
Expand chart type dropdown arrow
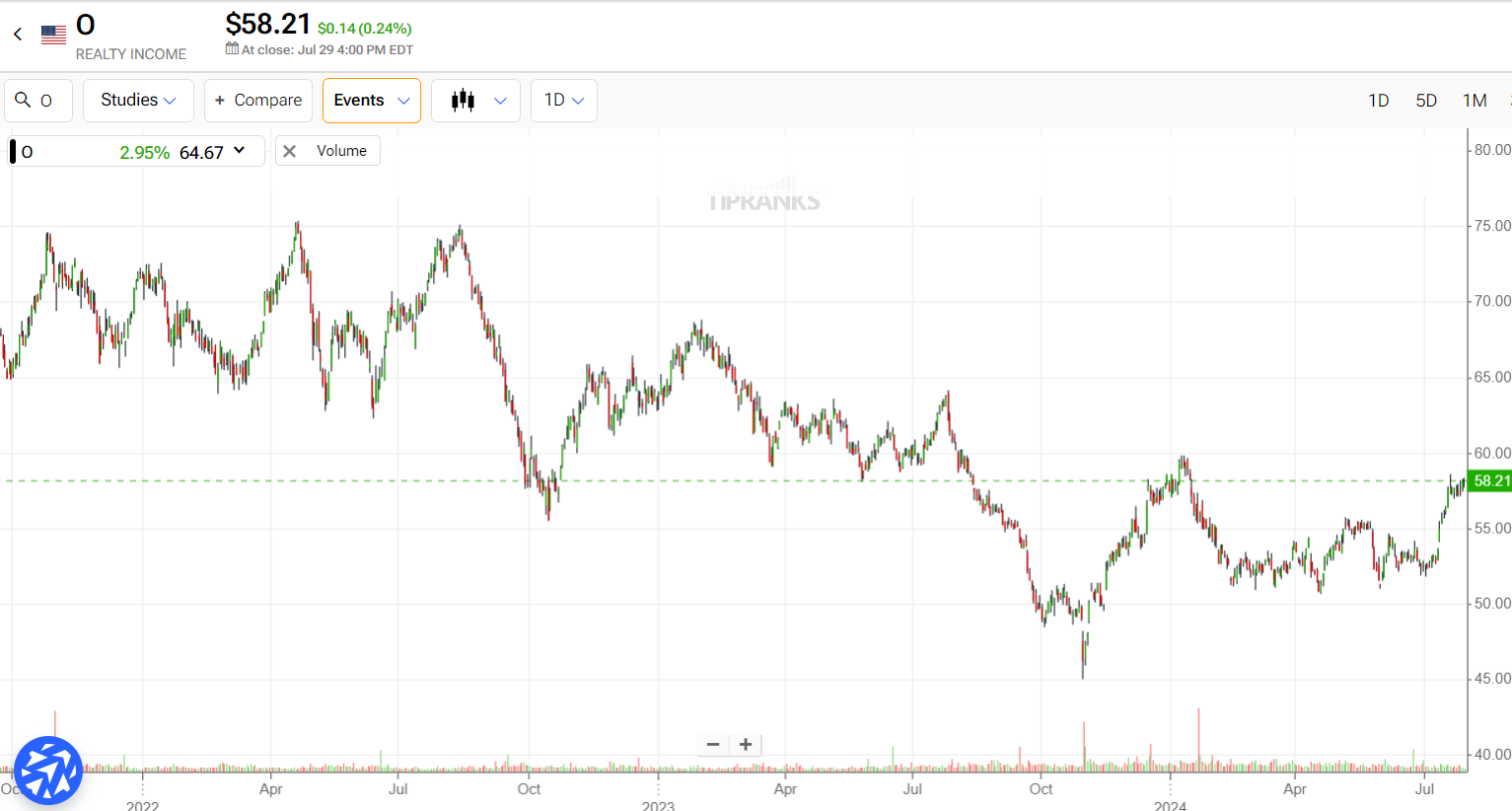(500, 101)
